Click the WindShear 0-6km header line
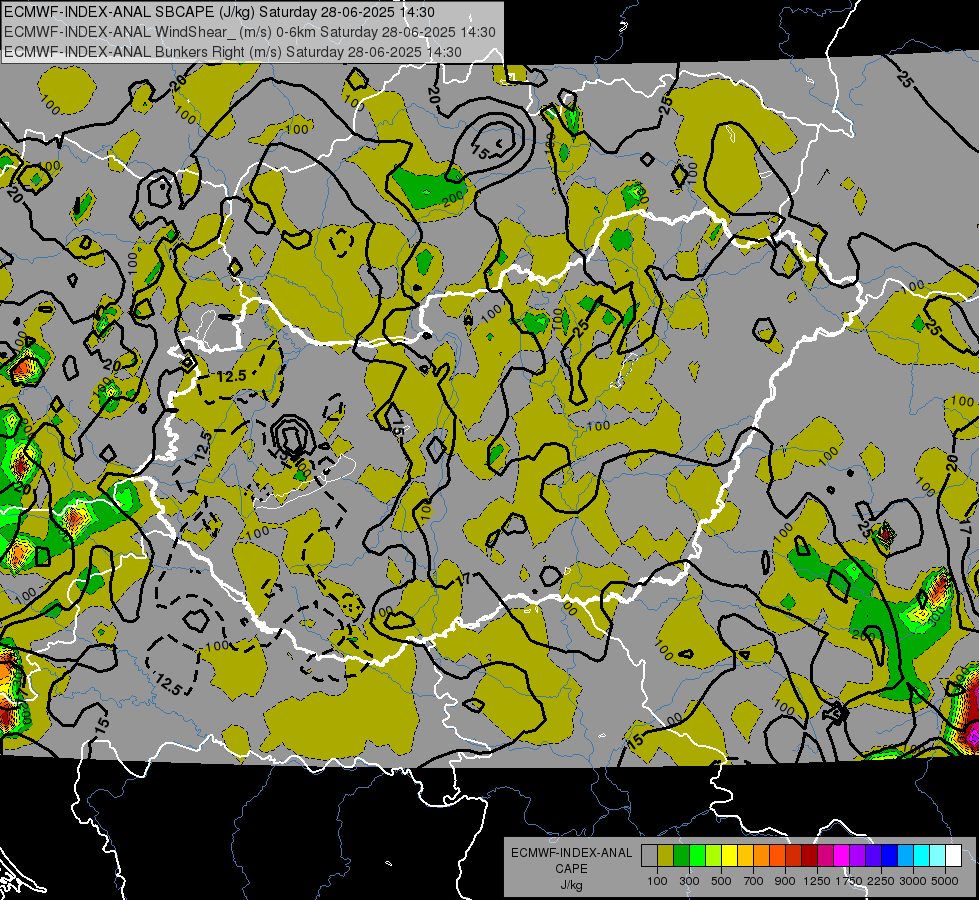 tap(249, 32)
